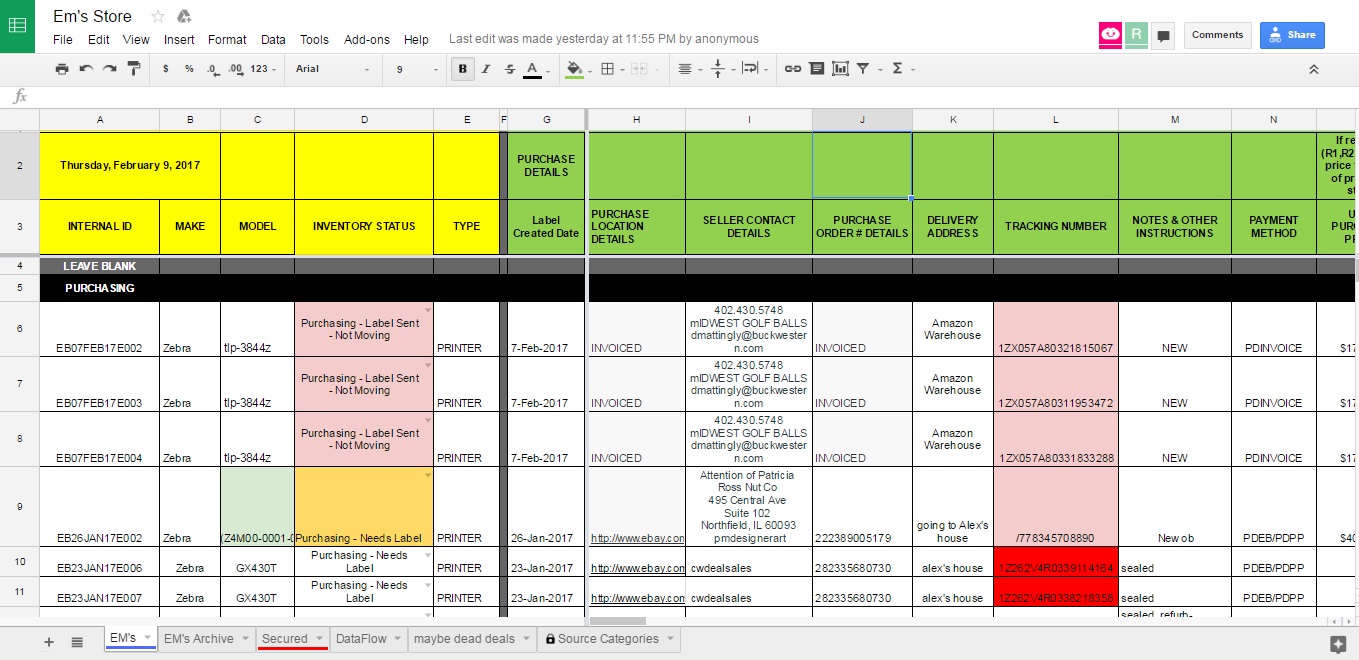Screen dimensions: 1359x660
Task: Click the filter funnel icon
Action: (x=863, y=69)
